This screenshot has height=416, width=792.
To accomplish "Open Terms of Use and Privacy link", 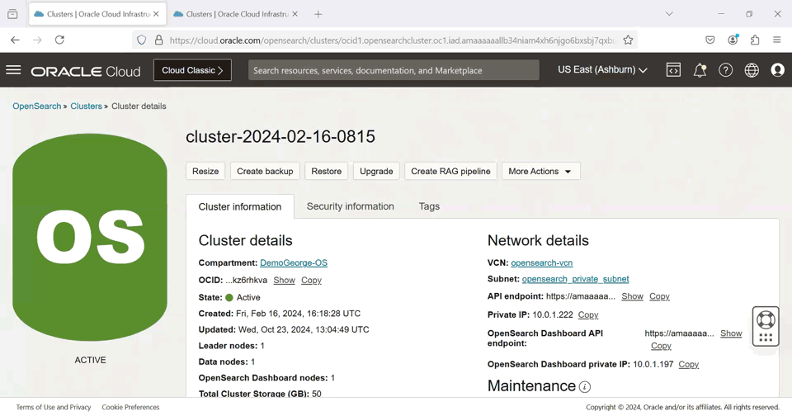I will [x=54, y=407].
